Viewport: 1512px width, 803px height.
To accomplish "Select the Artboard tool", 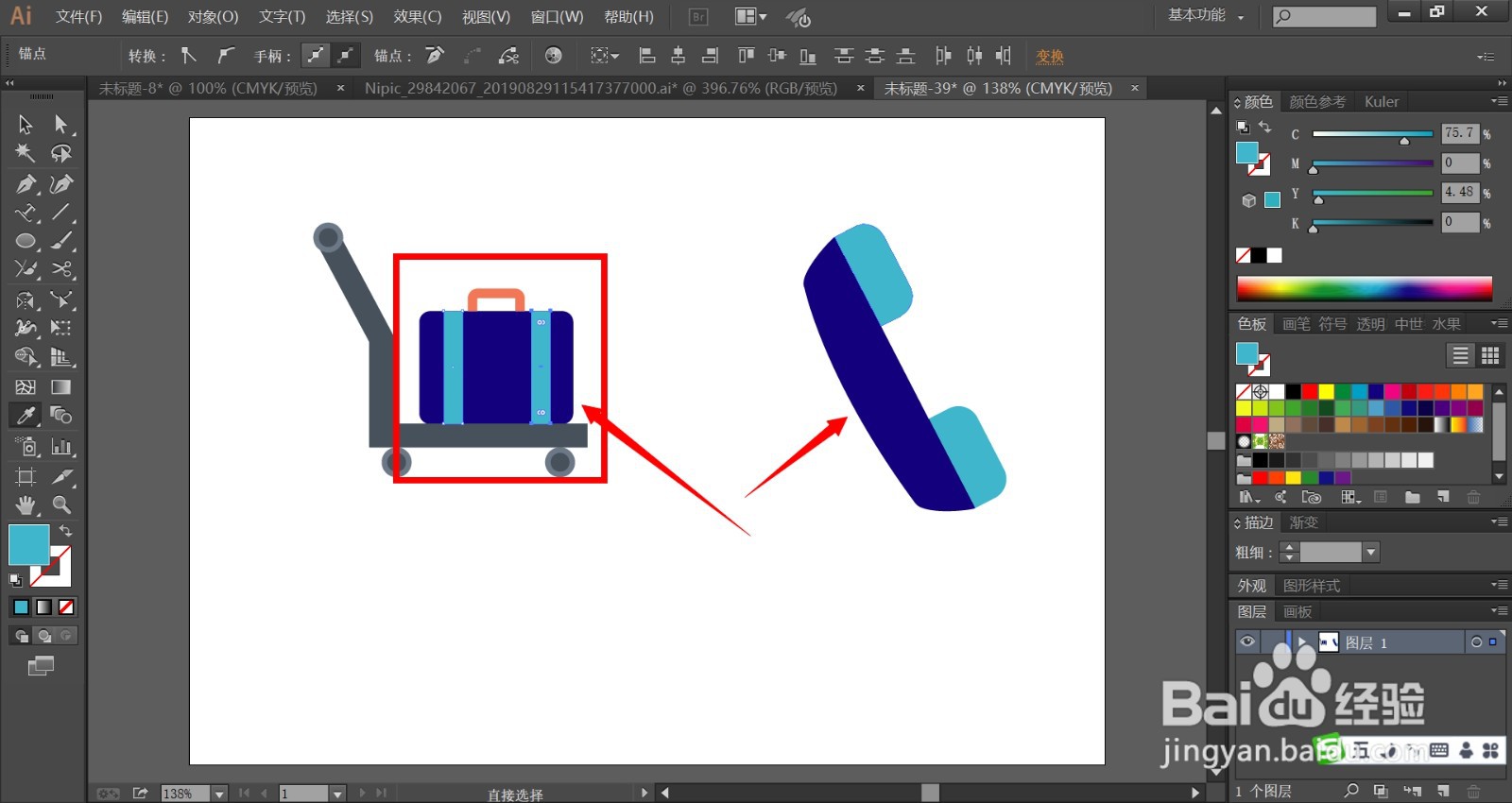I will (26, 476).
